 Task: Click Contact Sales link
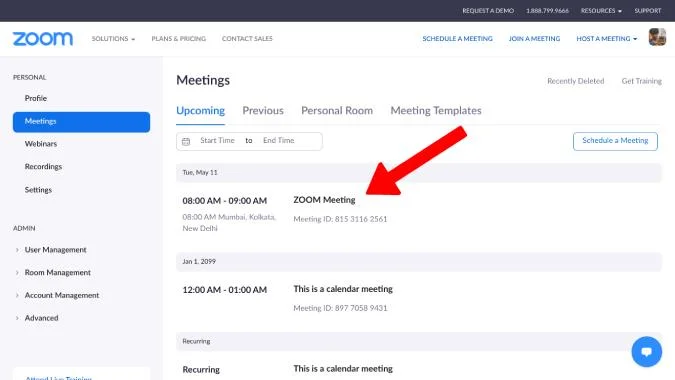247,39
